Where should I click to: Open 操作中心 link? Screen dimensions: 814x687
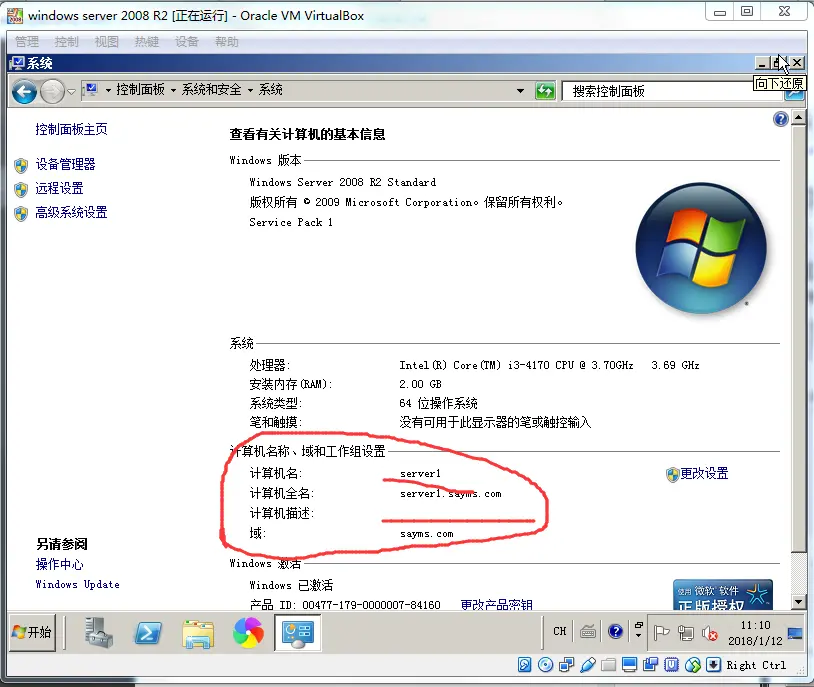(x=59, y=564)
